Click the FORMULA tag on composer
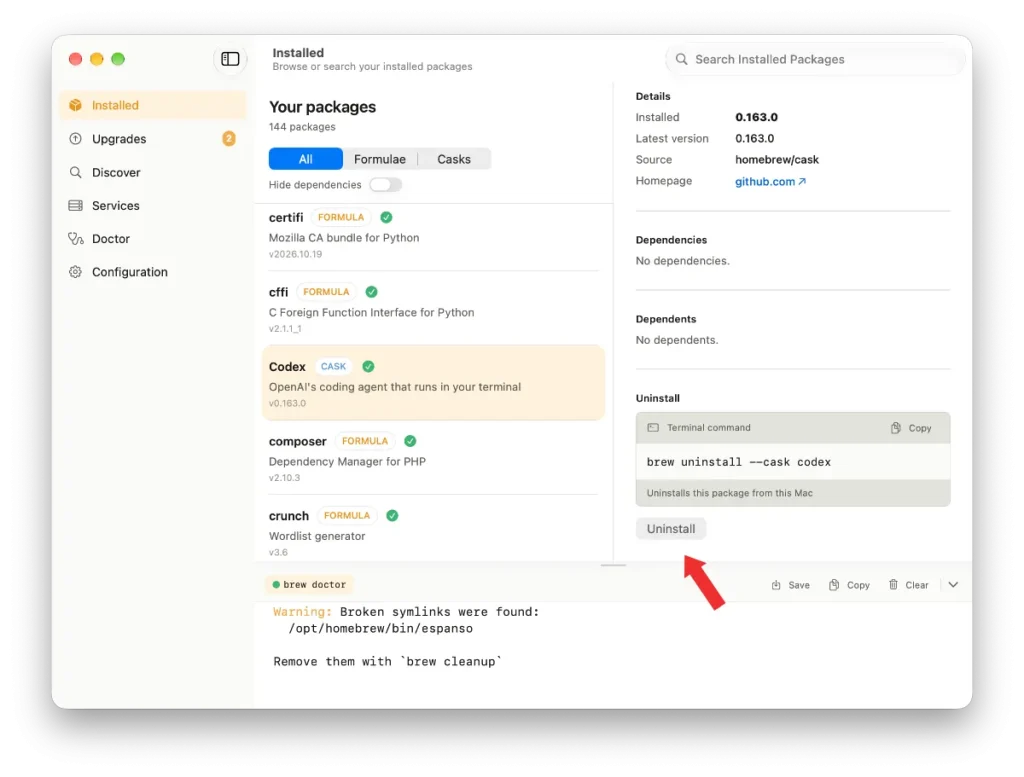The height and width of the screenshot is (777, 1024). (x=364, y=441)
